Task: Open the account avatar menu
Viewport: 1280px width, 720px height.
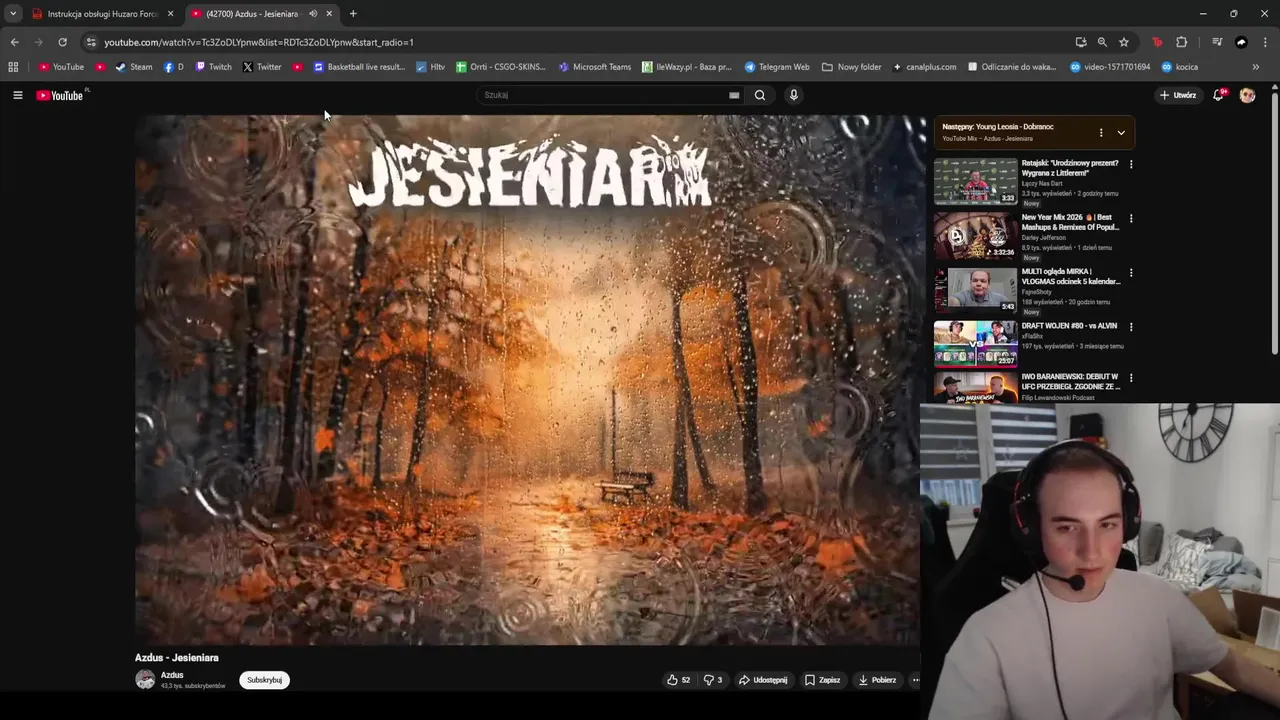Action: point(1247,95)
